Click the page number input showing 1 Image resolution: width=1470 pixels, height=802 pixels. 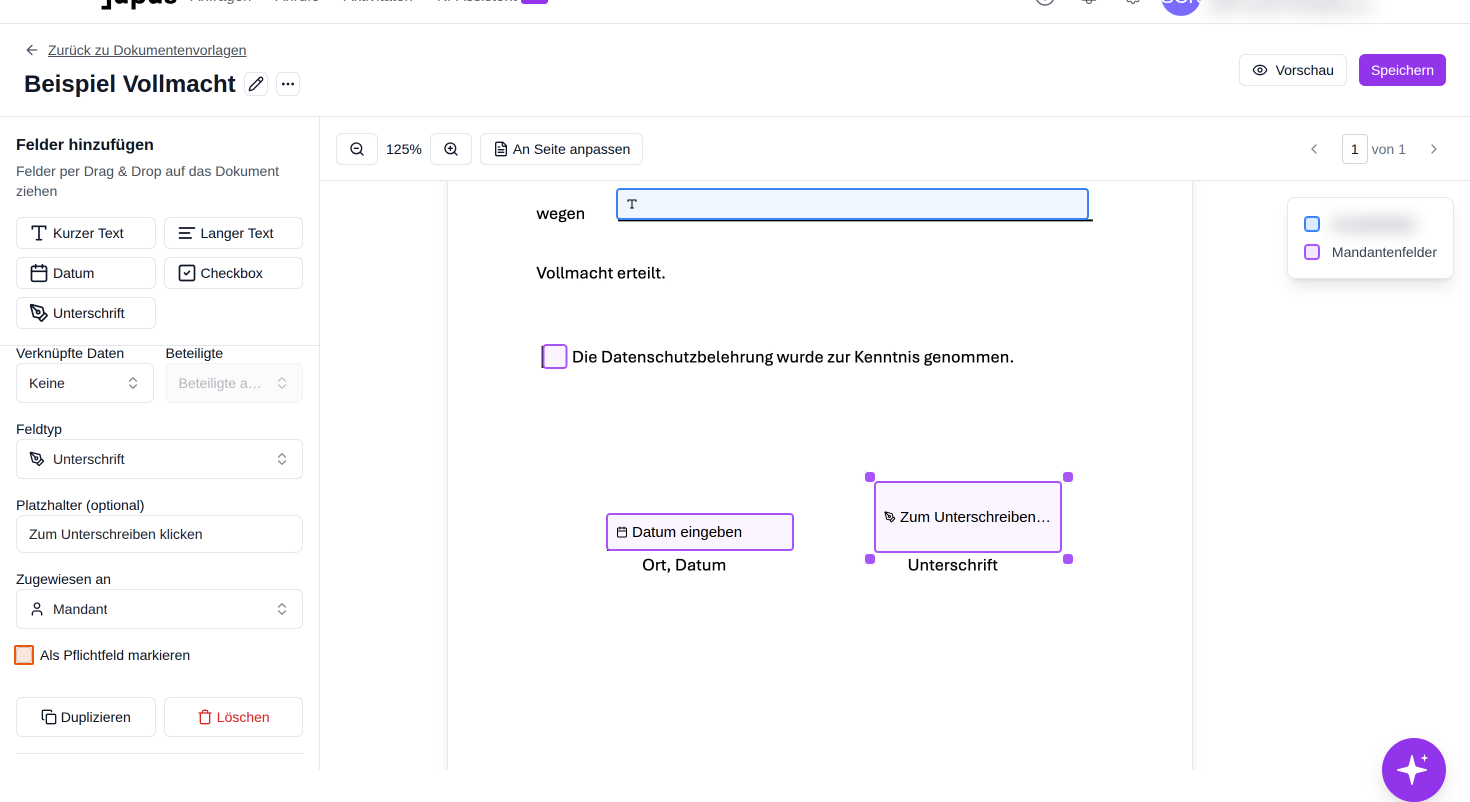tap(1354, 149)
